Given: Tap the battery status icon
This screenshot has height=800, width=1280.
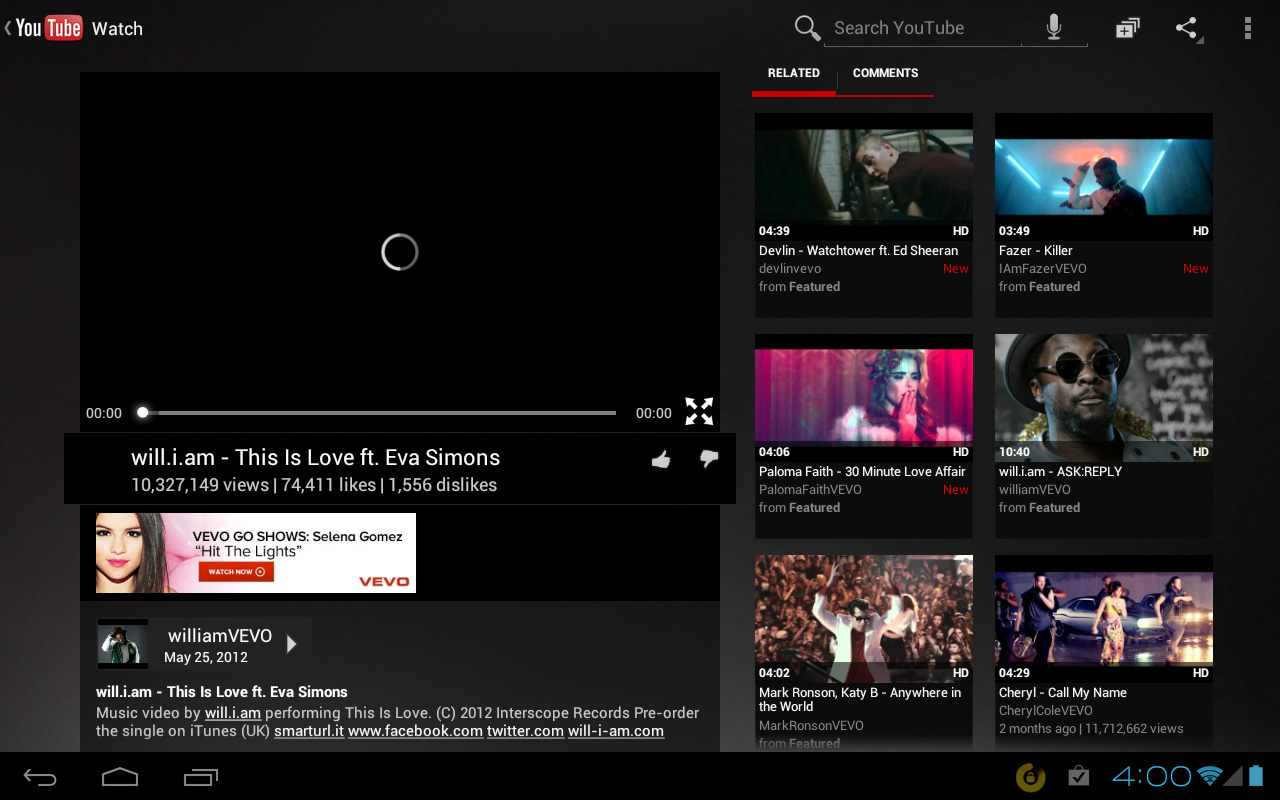Looking at the screenshot, I should pyautogui.click(x=1256, y=776).
